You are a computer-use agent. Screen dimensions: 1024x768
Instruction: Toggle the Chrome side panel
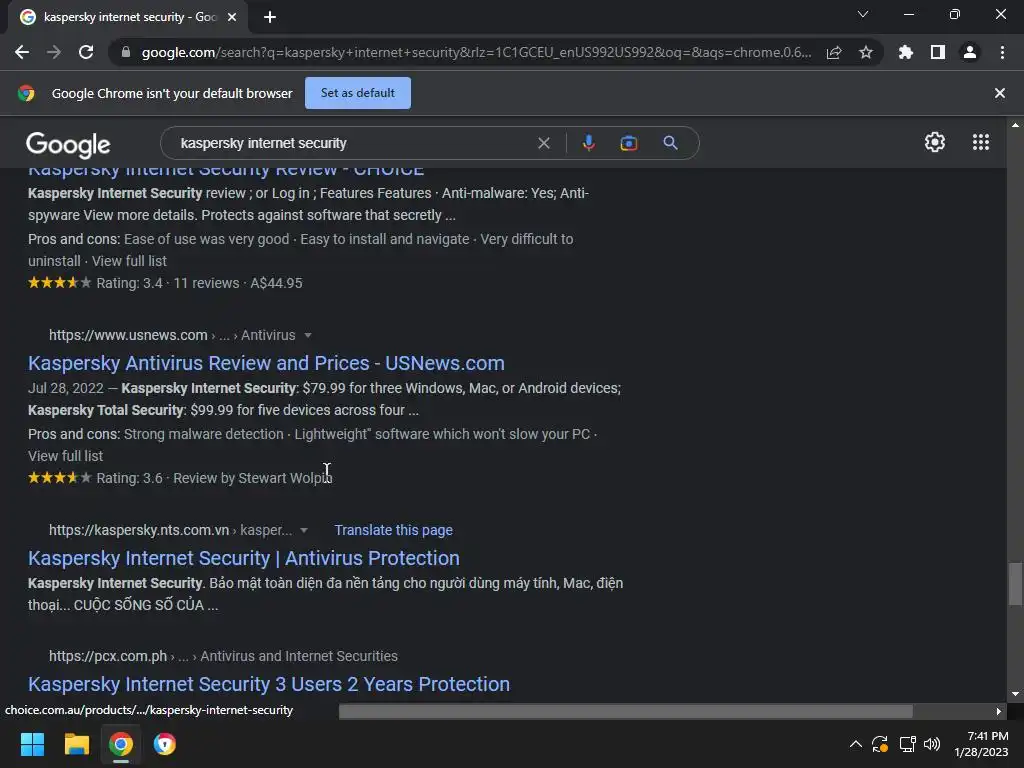point(938,52)
